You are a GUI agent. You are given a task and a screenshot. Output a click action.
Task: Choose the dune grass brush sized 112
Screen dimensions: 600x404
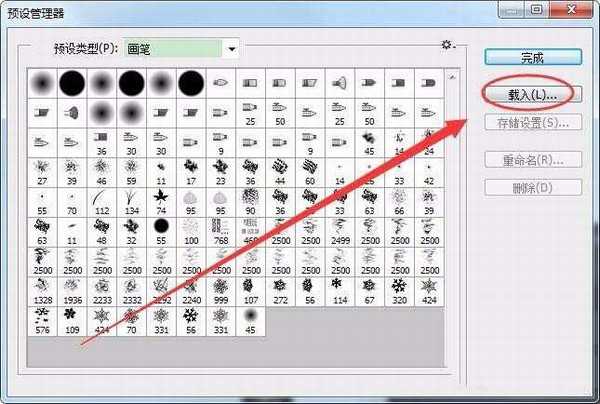pos(102,203)
